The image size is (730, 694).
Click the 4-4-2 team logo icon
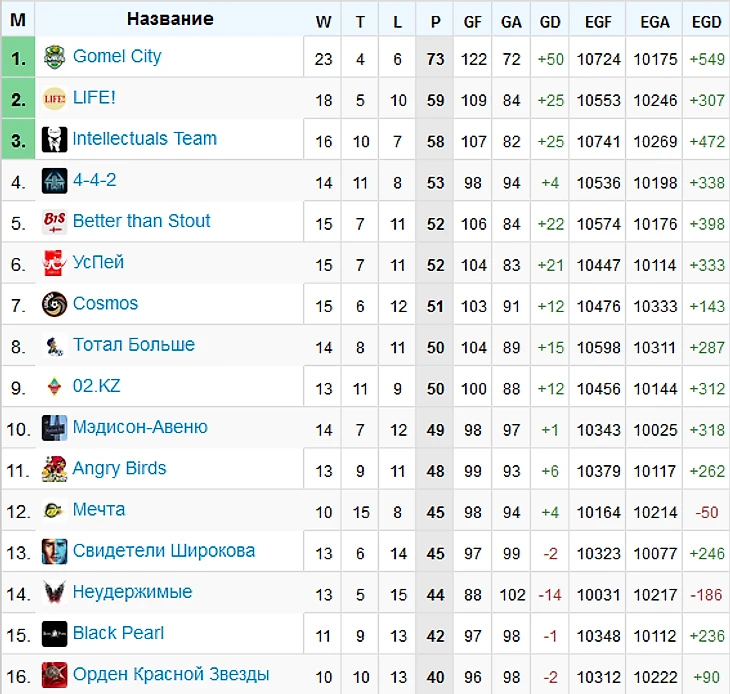[54, 181]
